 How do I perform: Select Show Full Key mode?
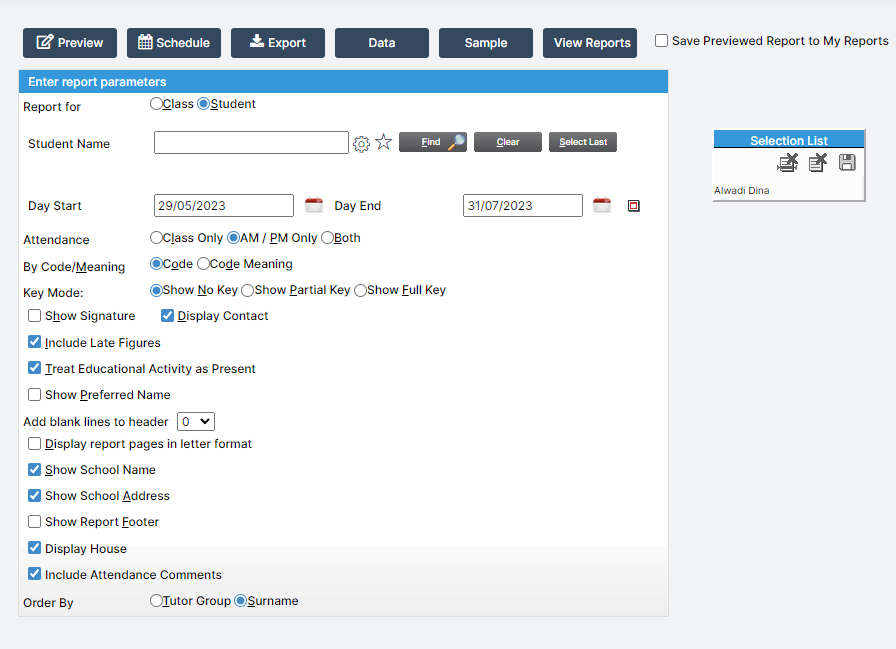(x=361, y=290)
